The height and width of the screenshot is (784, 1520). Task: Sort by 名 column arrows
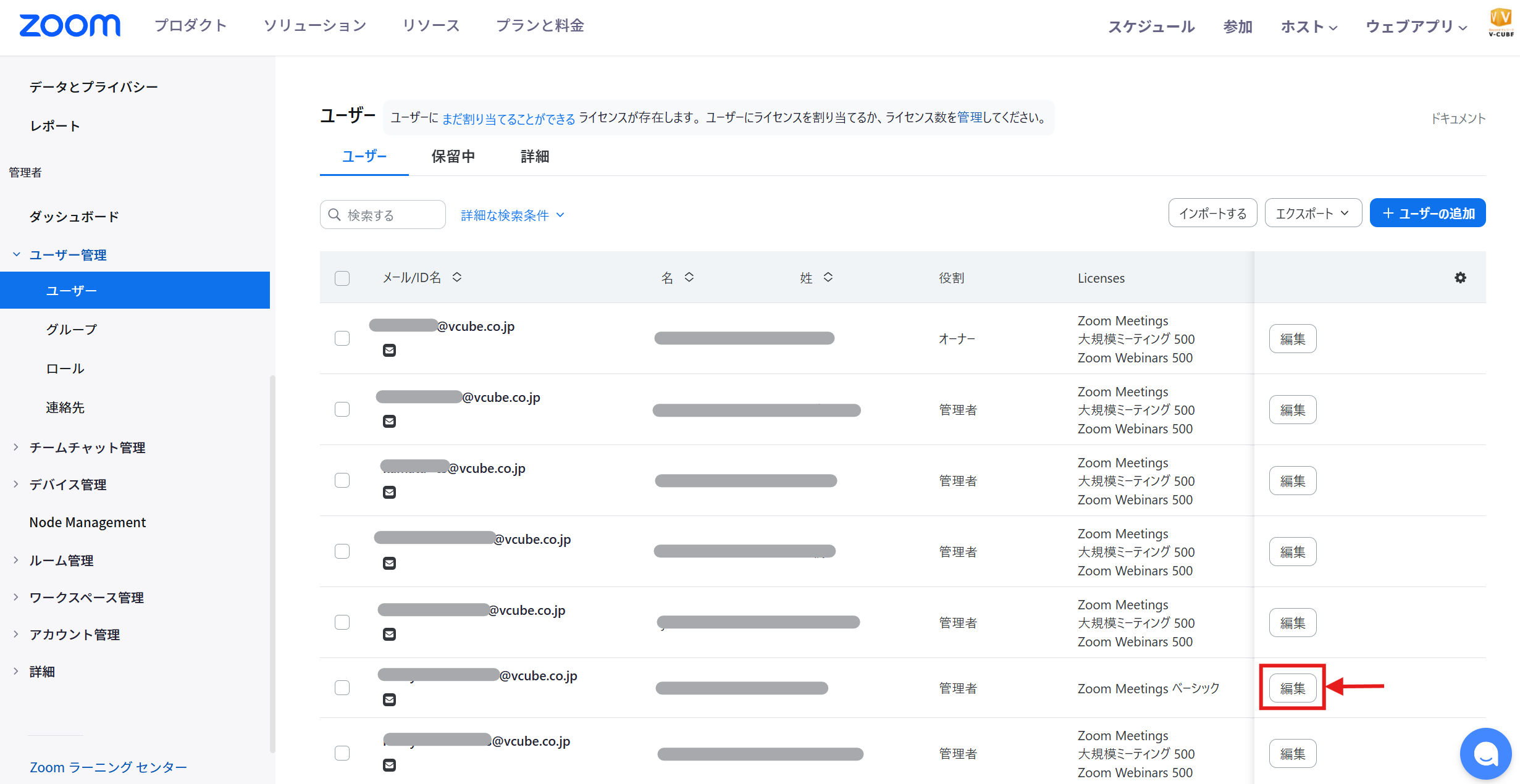689,277
